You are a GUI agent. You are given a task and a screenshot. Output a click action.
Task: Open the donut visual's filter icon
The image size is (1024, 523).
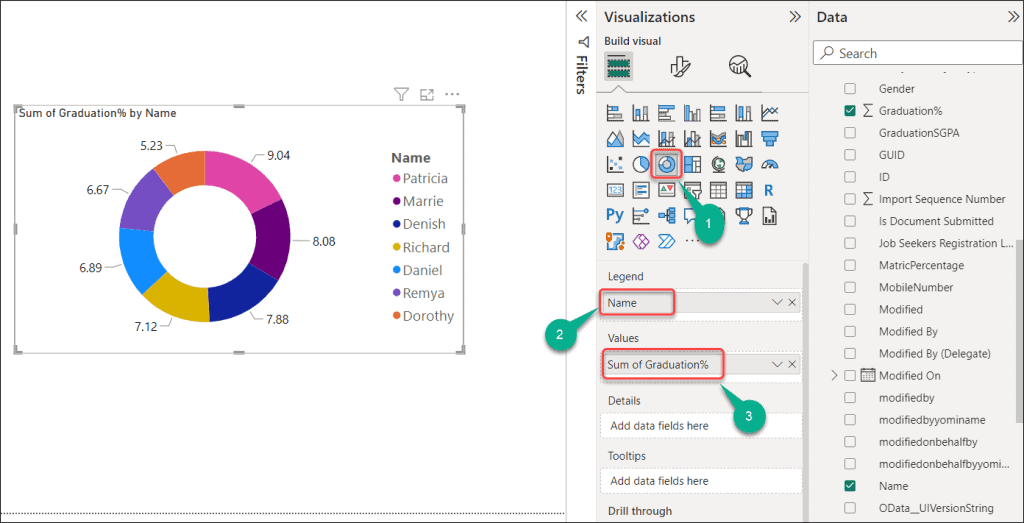401,95
